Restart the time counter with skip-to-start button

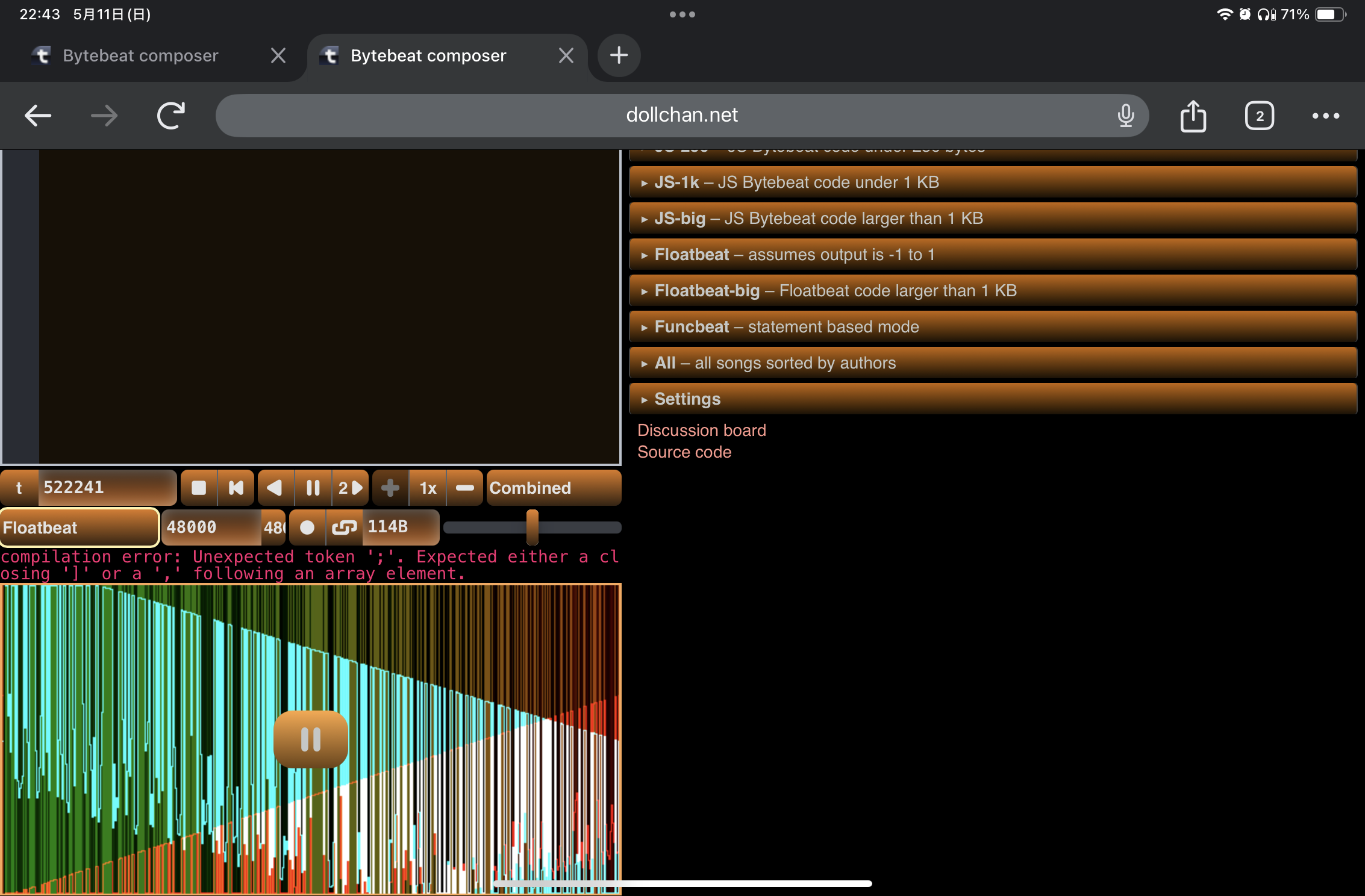(x=236, y=488)
